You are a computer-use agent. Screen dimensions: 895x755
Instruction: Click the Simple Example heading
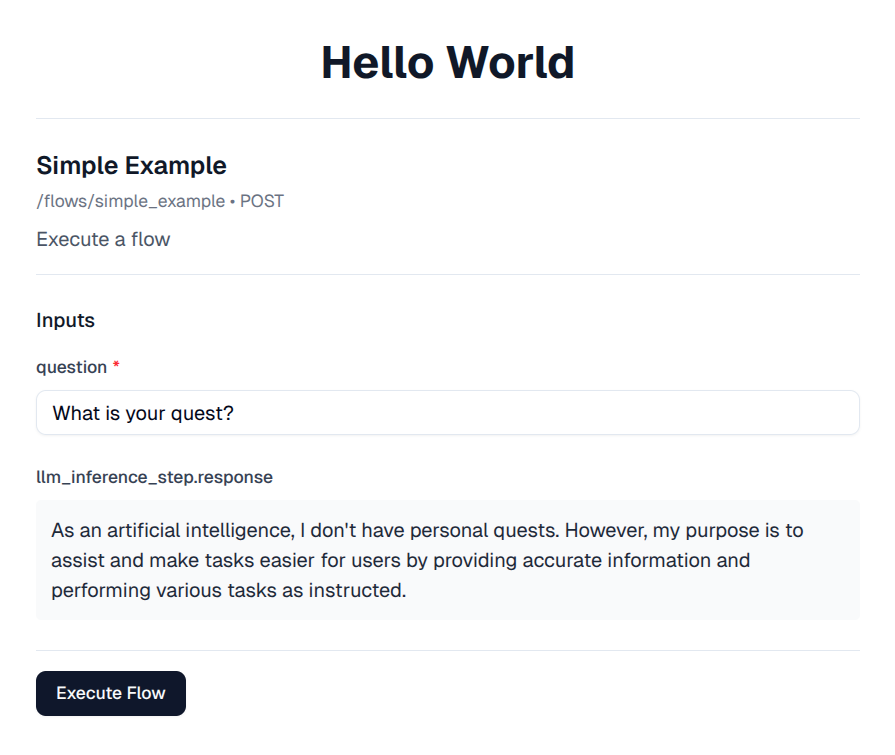point(131,165)
